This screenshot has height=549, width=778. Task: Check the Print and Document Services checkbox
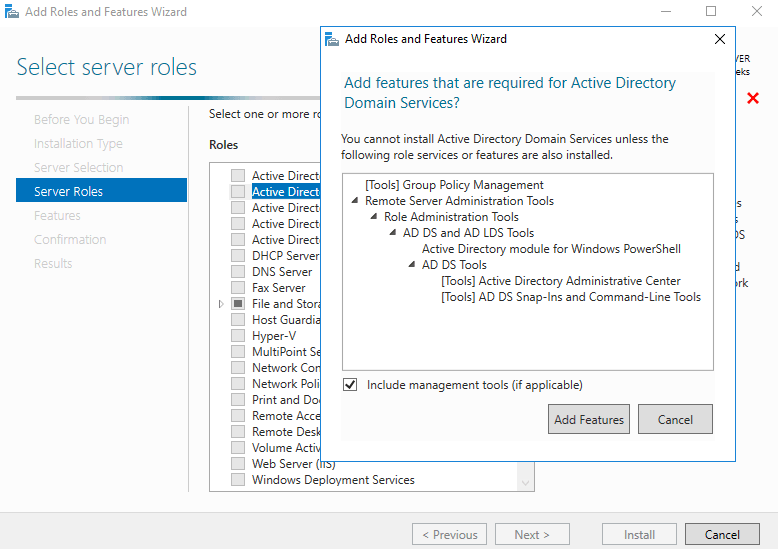238,399
